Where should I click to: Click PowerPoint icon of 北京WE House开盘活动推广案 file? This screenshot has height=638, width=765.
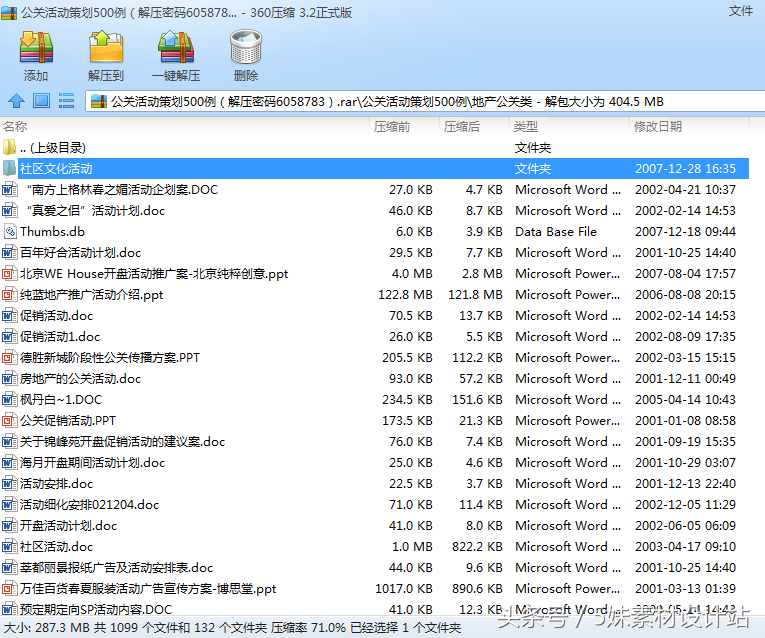click(9, 274)
